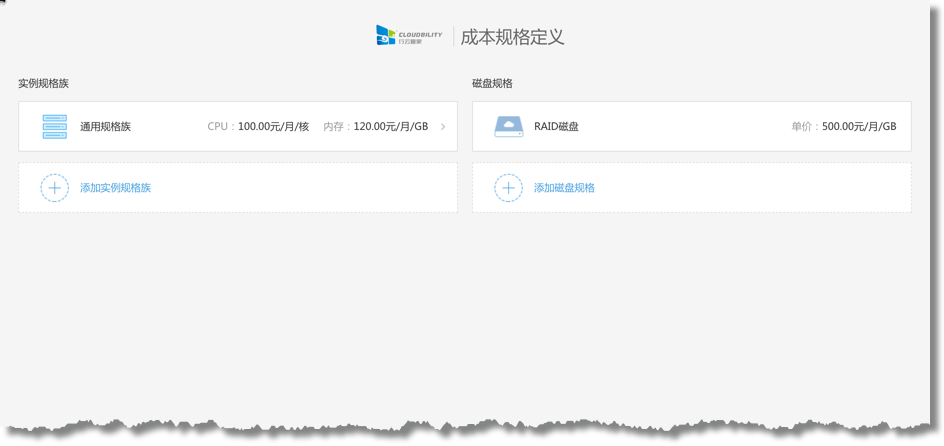Click the 成本规格定义 page title

click(x=513, y=37)
